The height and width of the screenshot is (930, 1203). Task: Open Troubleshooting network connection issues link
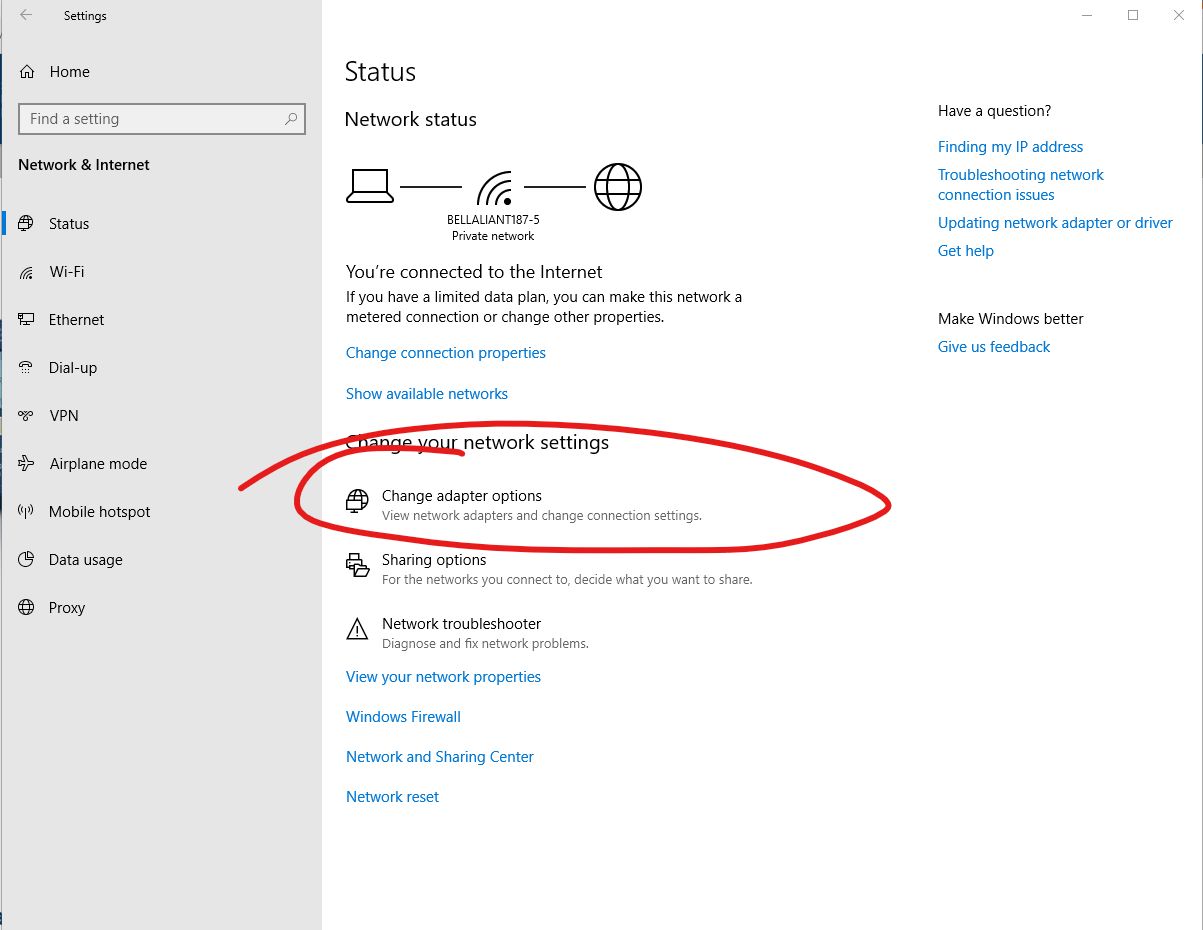[1021, 185]
